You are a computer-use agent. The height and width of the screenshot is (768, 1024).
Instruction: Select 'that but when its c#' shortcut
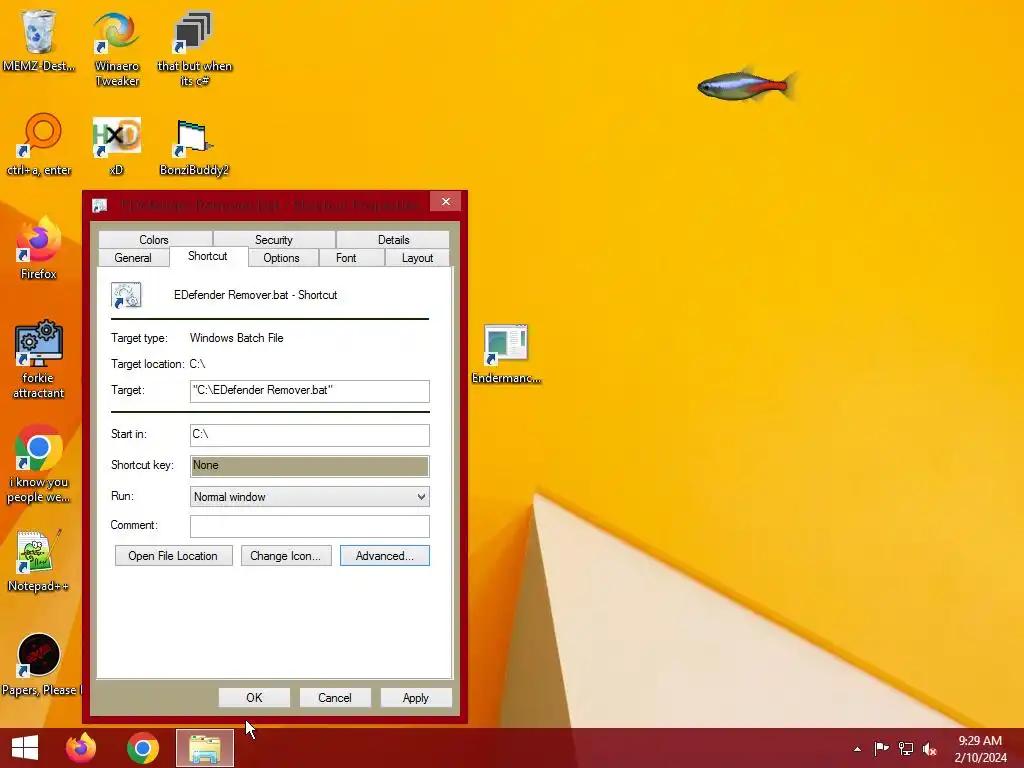click(194, 48)
